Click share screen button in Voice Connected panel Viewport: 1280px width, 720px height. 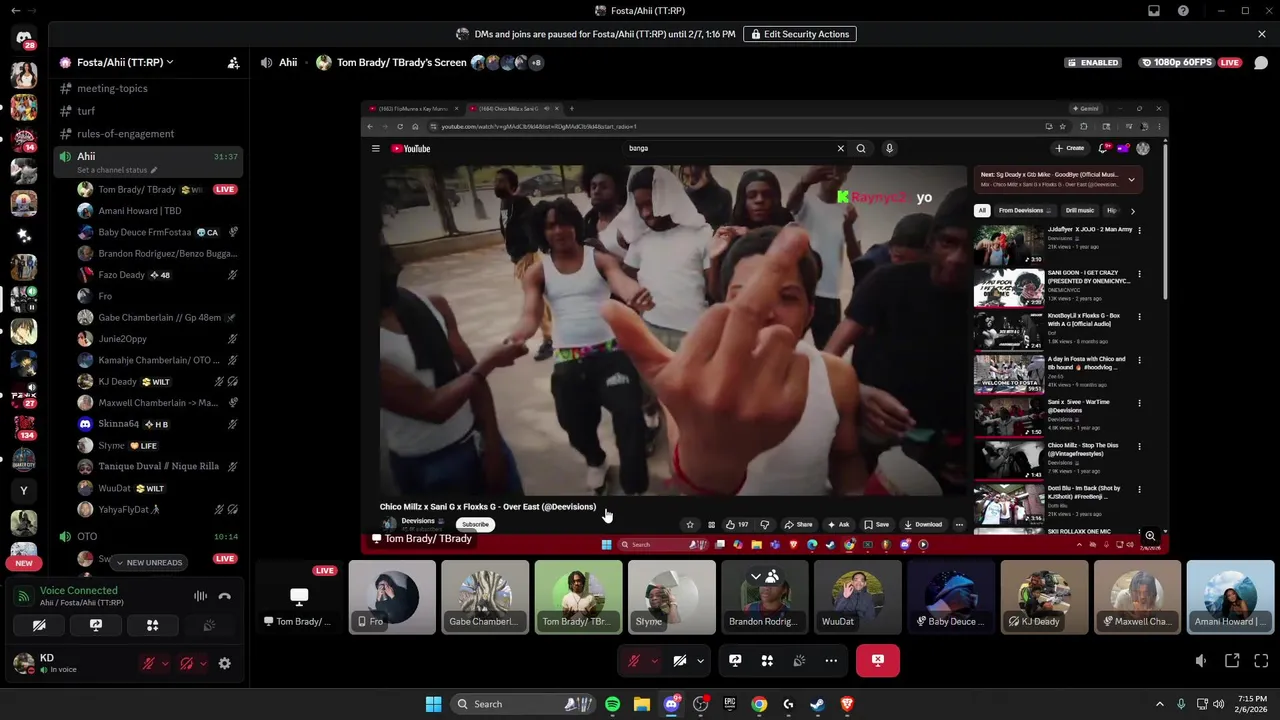point(96,625)
